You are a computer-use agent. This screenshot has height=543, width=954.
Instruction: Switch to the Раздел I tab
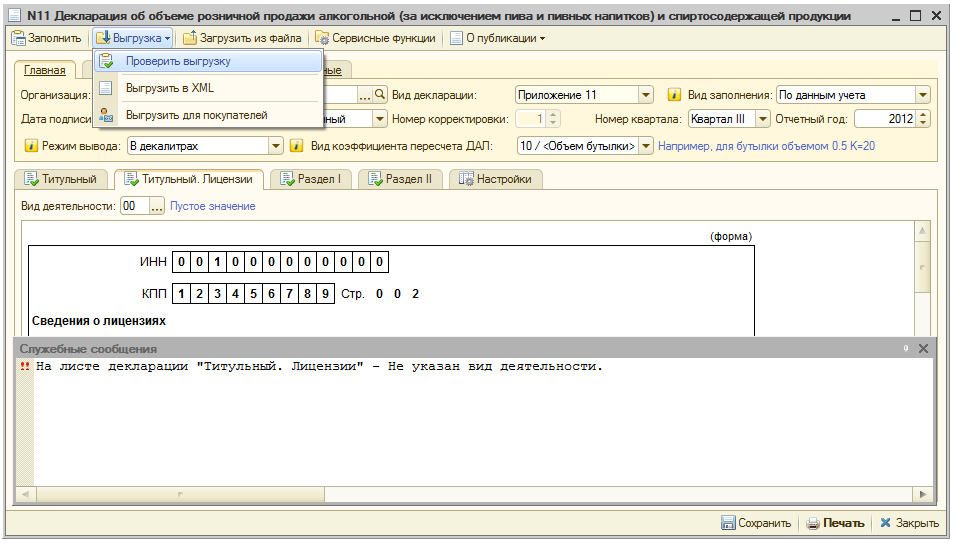pyautogui.click(x=312, y=179)
